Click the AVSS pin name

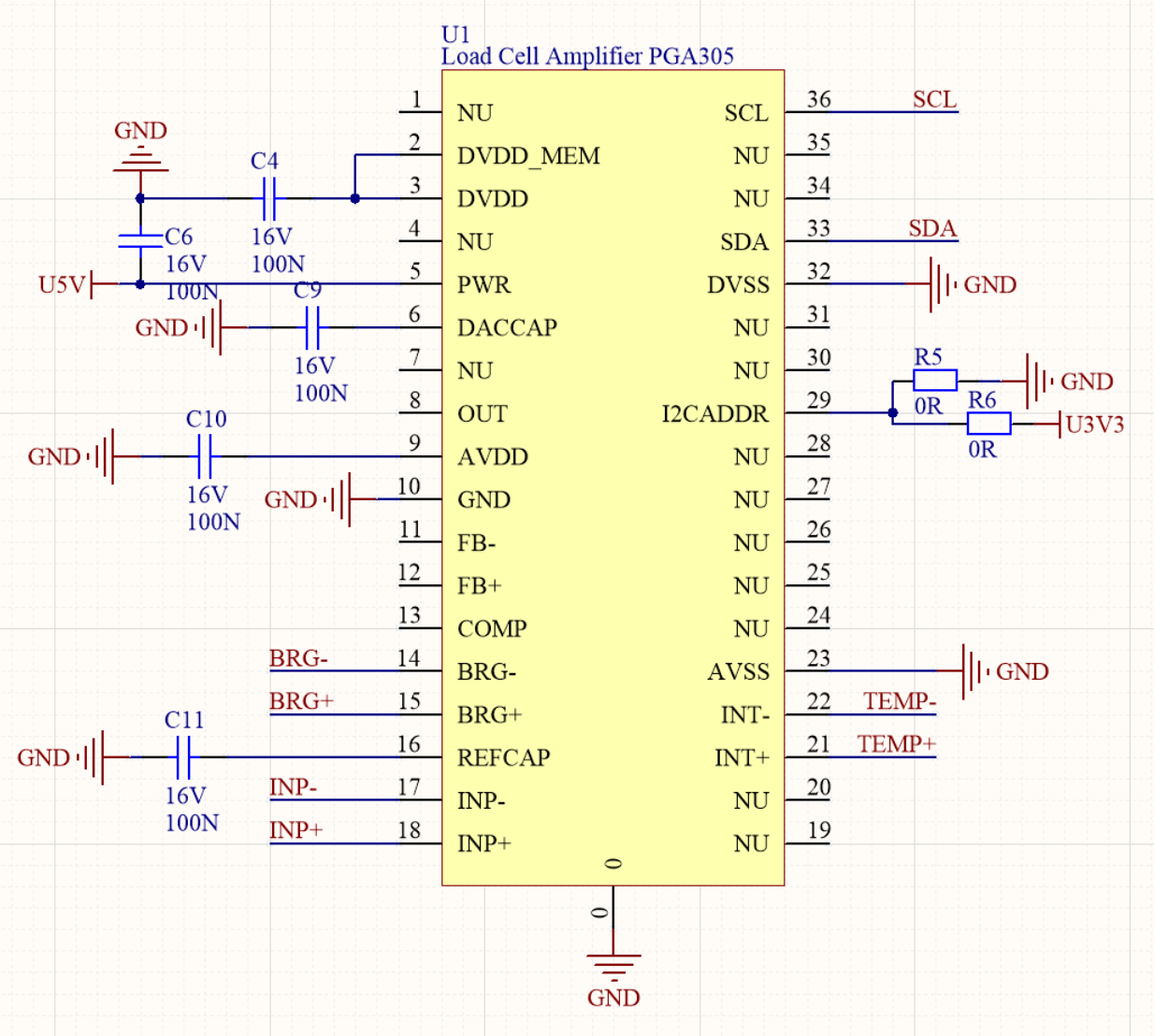click(739, 671)
